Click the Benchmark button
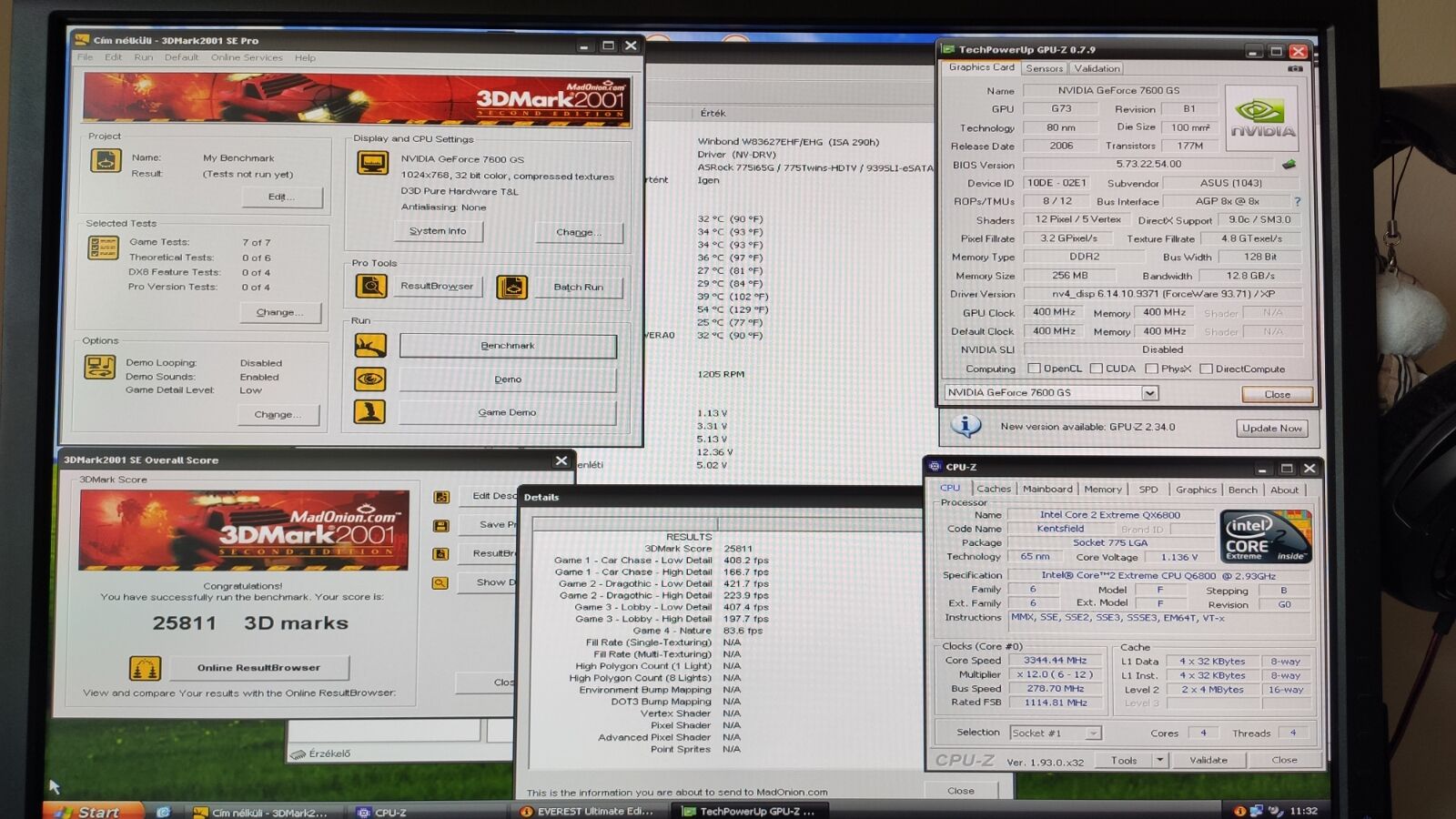 coord(508,346)
